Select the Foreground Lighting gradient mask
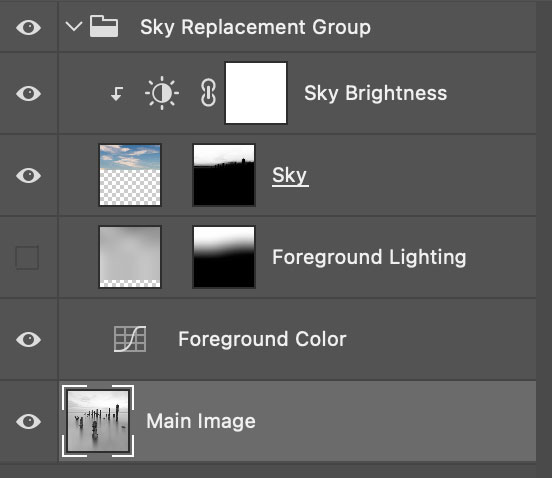This screenshot has height=478, width=552. 224,257
